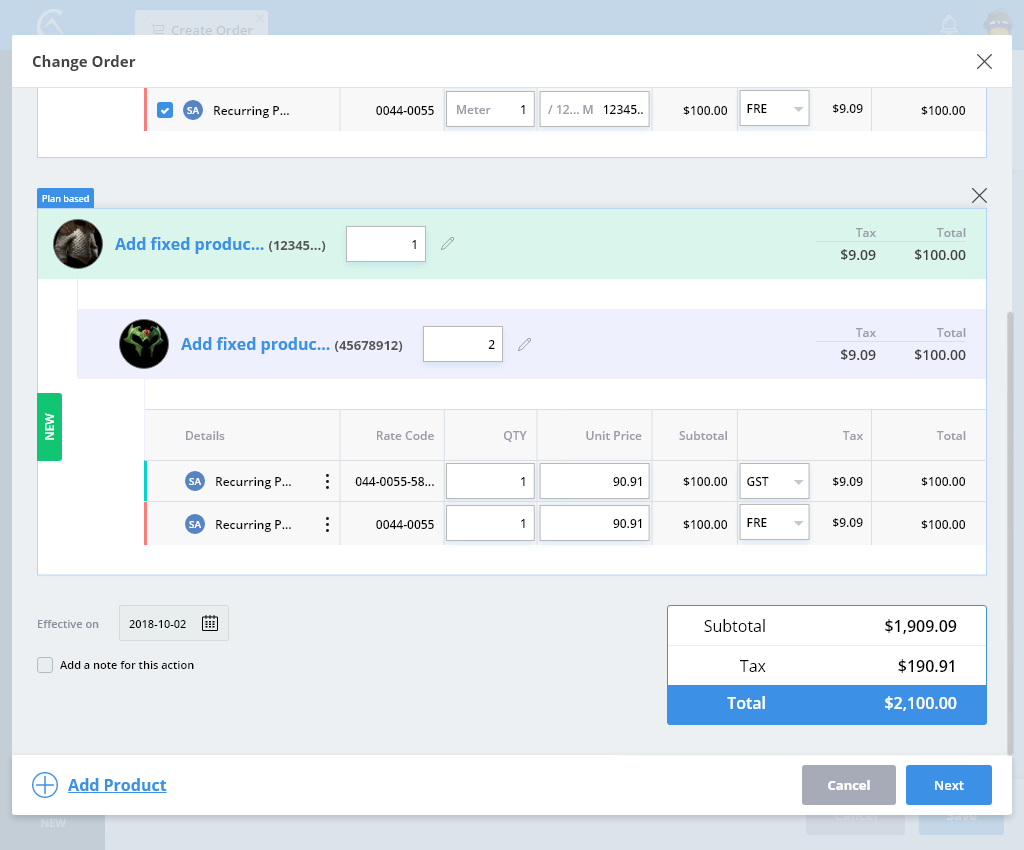Click the quantity field showing 2
This screenshot has height=850, width=1024.
point(463,344)
